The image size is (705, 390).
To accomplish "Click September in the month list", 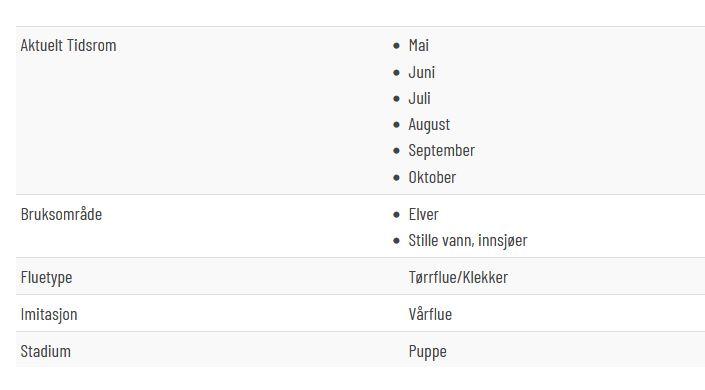I will coord(441,151).
